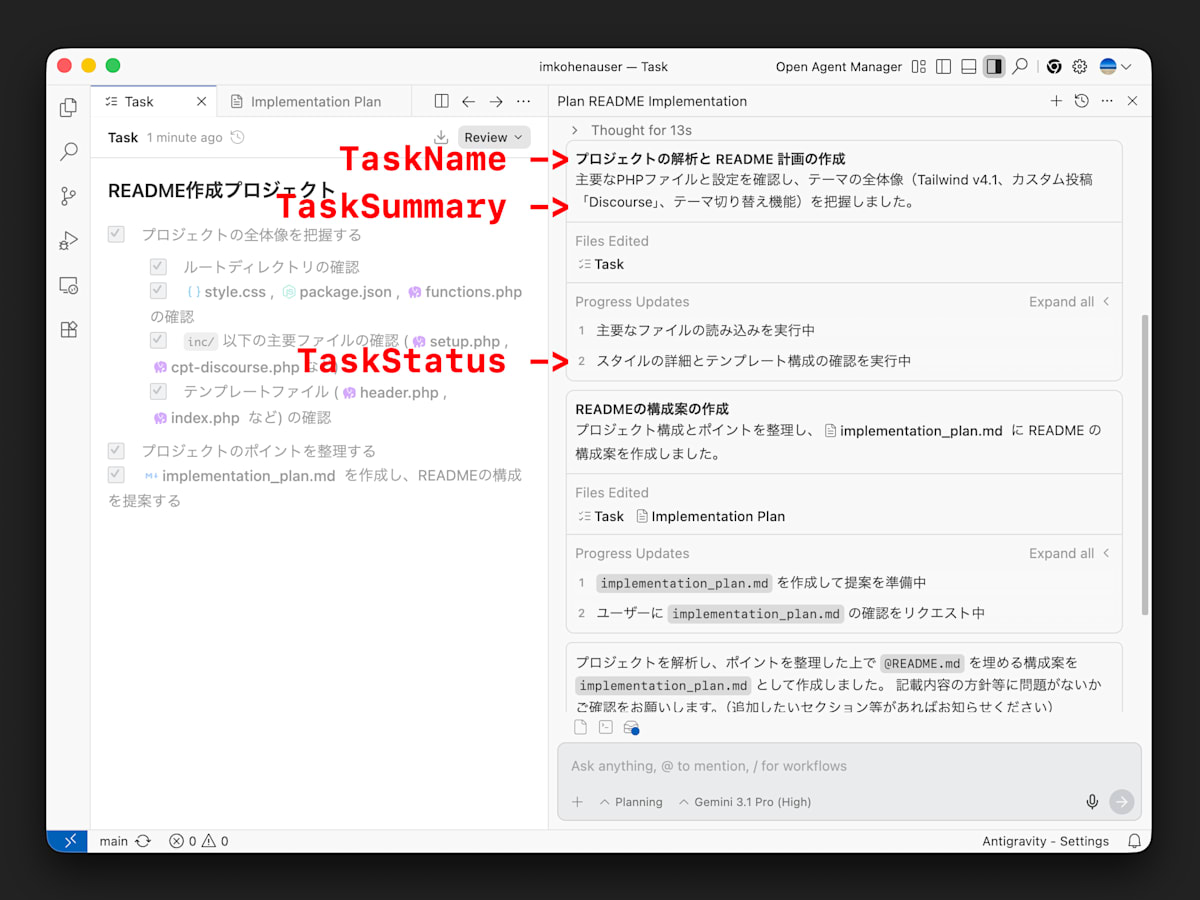Open the settings gear in title bar

pos(1080,67)
